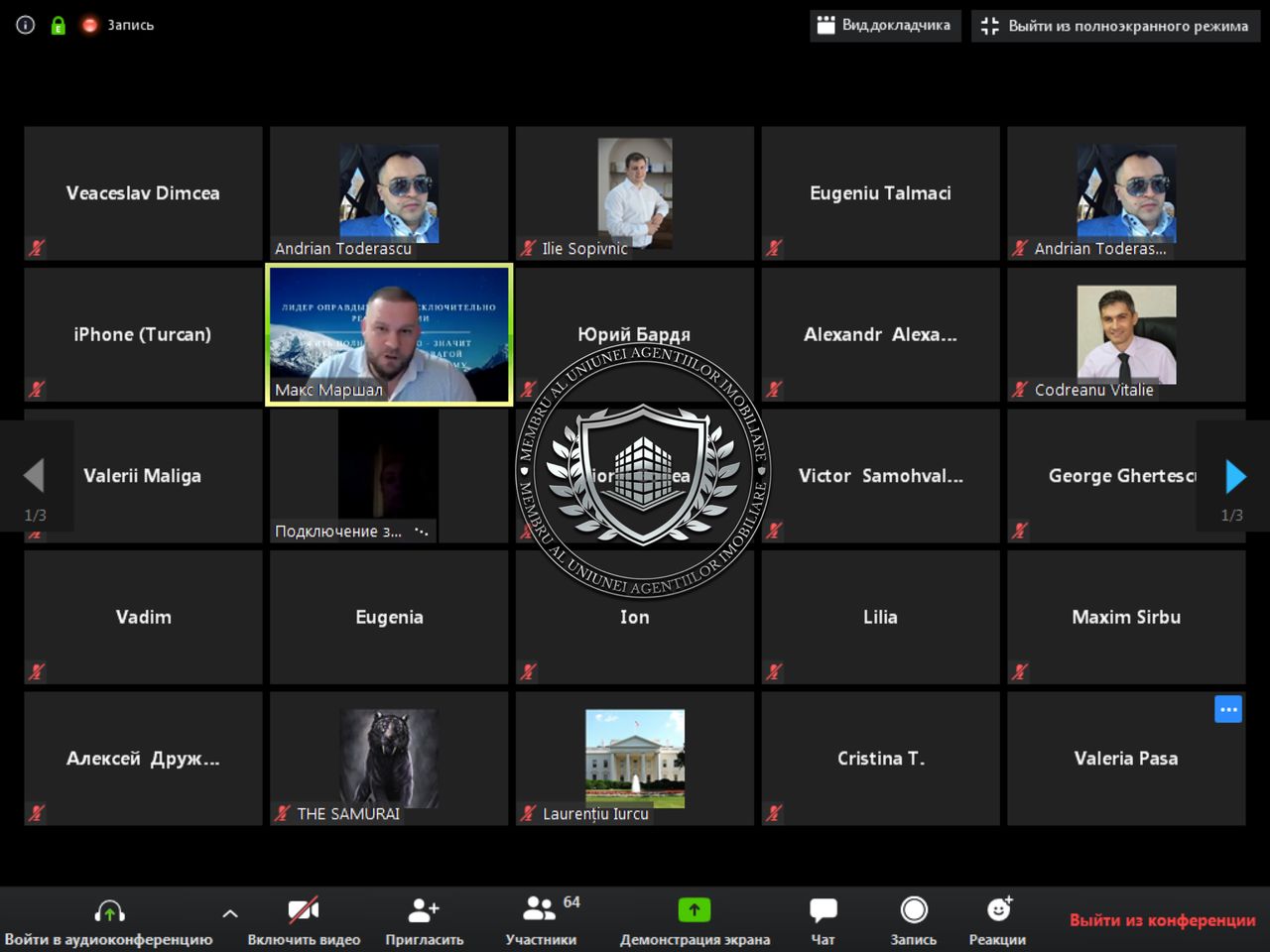Open Invite (Пригласить) icon
The image size is (1270, 952).
tap(424, 909)
